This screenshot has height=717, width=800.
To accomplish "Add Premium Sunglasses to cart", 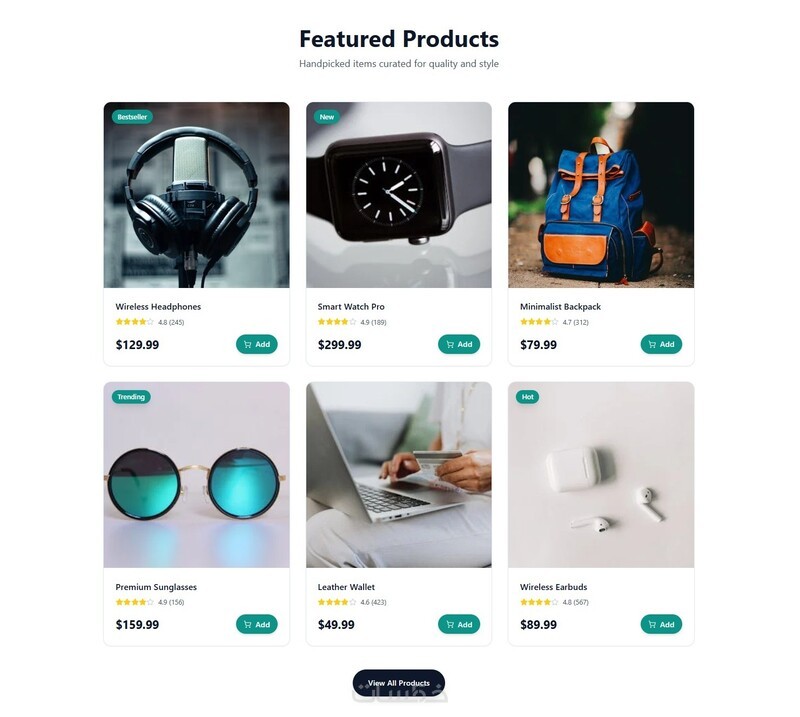I will [257, 625].
